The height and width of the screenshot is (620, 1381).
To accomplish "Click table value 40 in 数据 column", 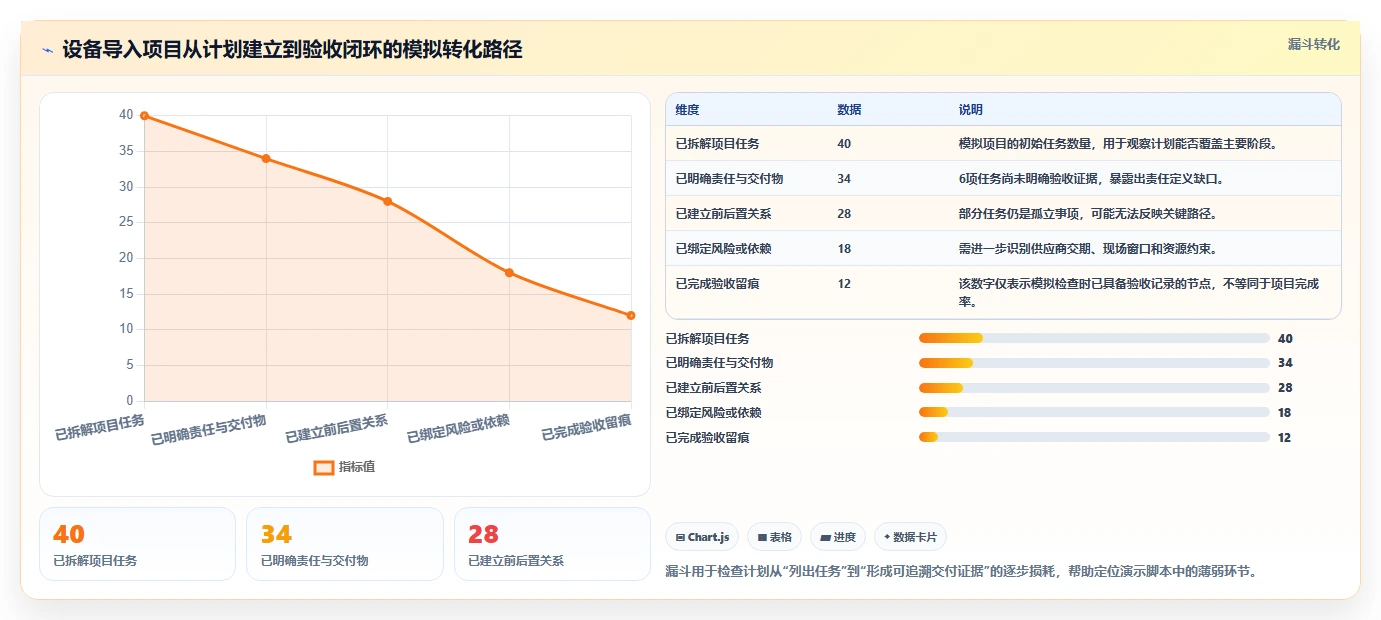I will [x=844, y=144].
